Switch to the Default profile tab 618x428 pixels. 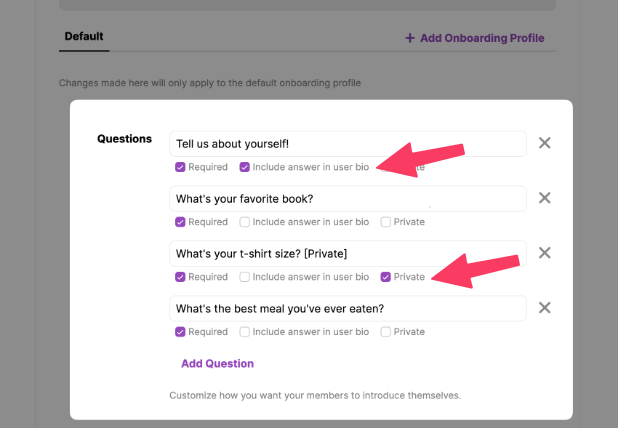84,37
